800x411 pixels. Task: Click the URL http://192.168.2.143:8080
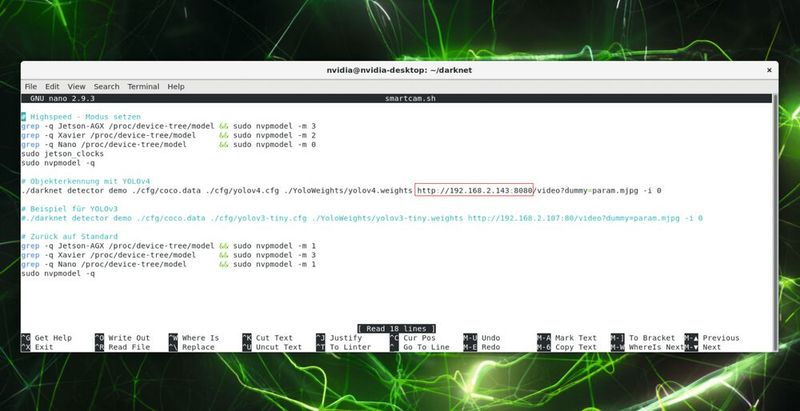(474, 190)
